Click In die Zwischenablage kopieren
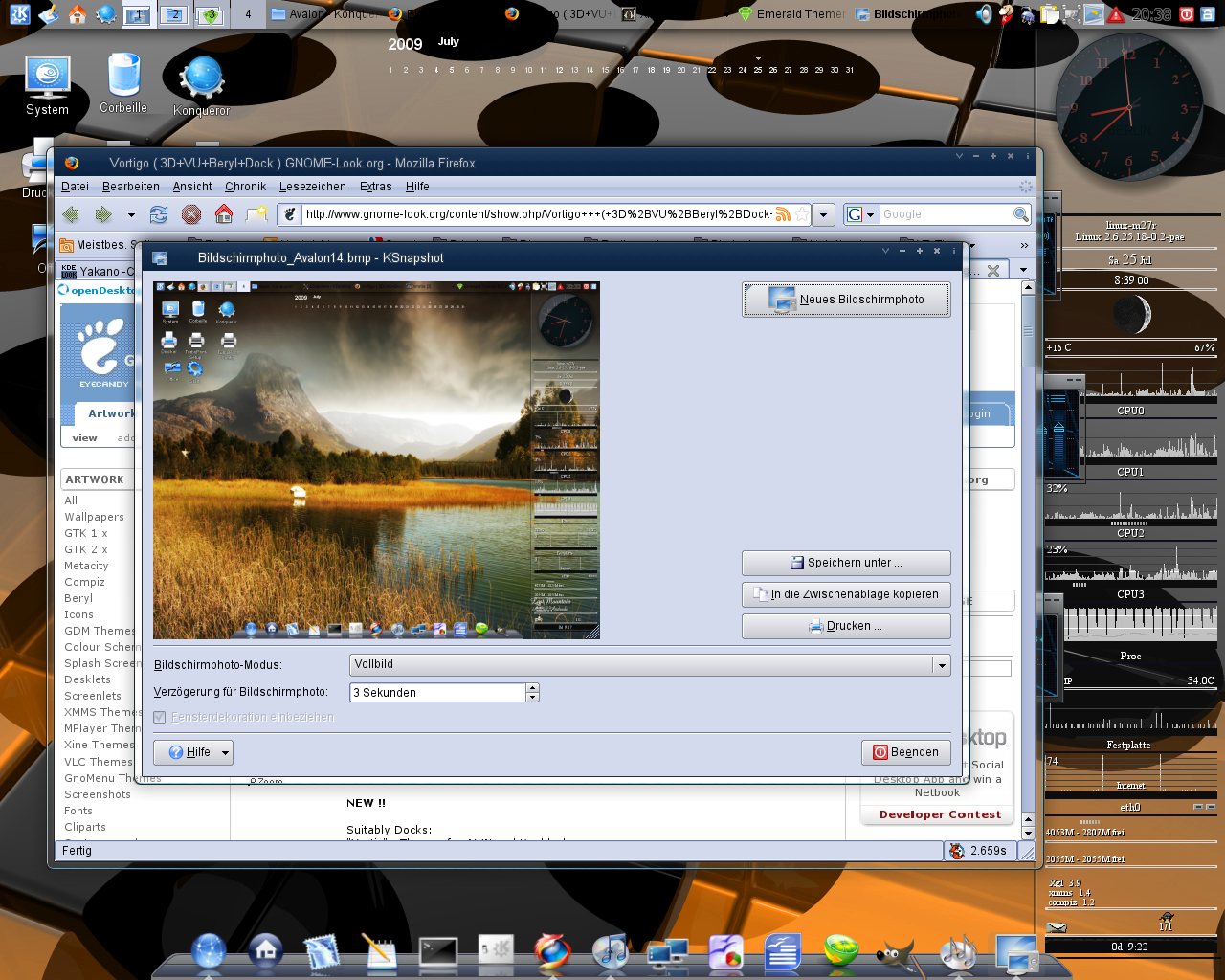This screenshot has width=1225, height=980. pyautogui.click(x=846, y=594)
